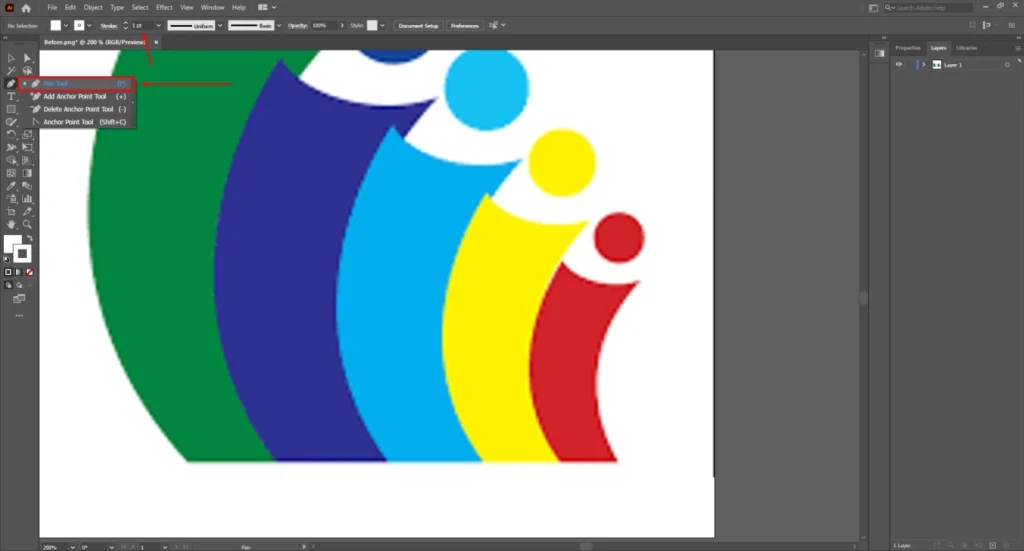Select the Blend tool
This screenshot has height=551, width=1024.
click(x=27, y=186)
